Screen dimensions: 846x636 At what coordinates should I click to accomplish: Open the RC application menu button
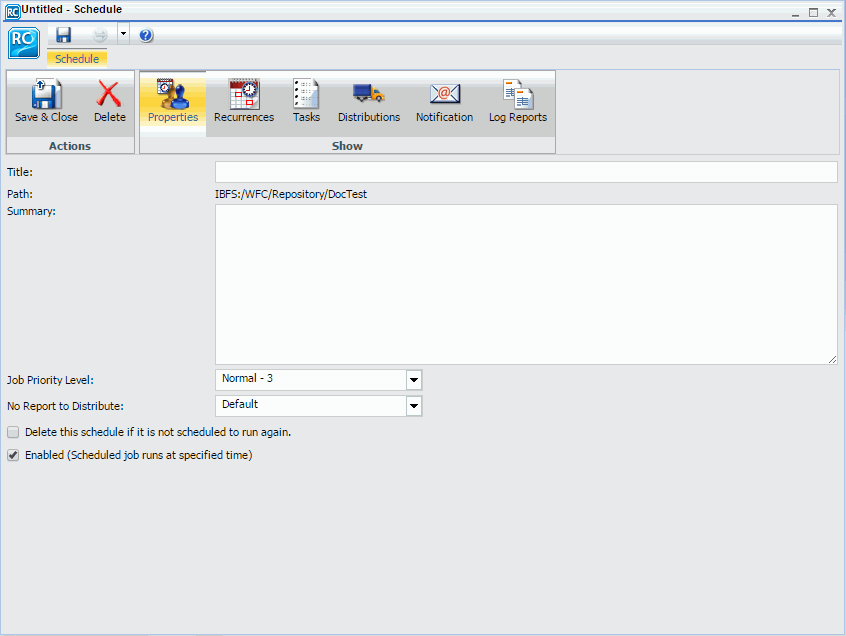tap(24, 43)
